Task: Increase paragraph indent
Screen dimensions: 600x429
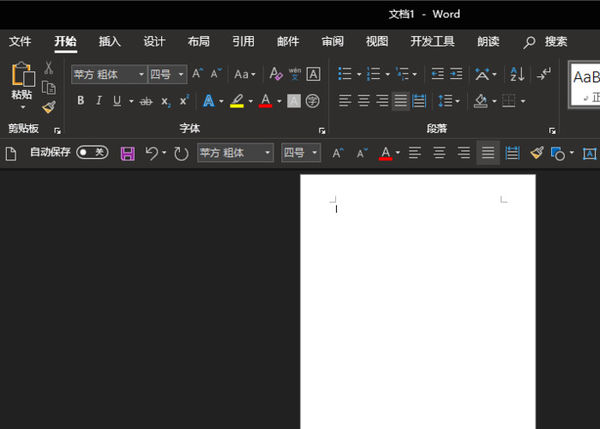Action: click(456, 73)
